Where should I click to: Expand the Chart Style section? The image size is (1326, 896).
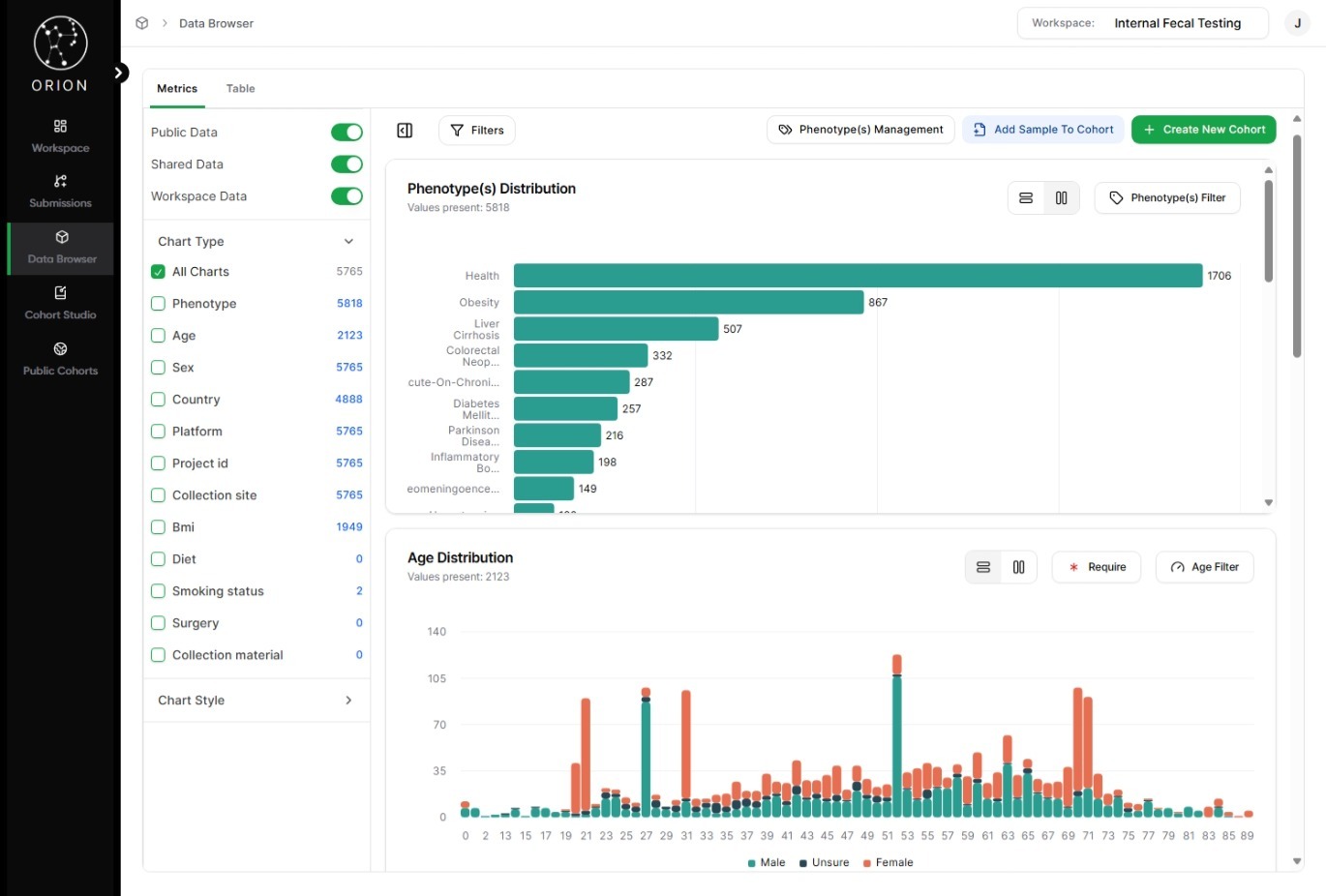[x=348, y=701]
